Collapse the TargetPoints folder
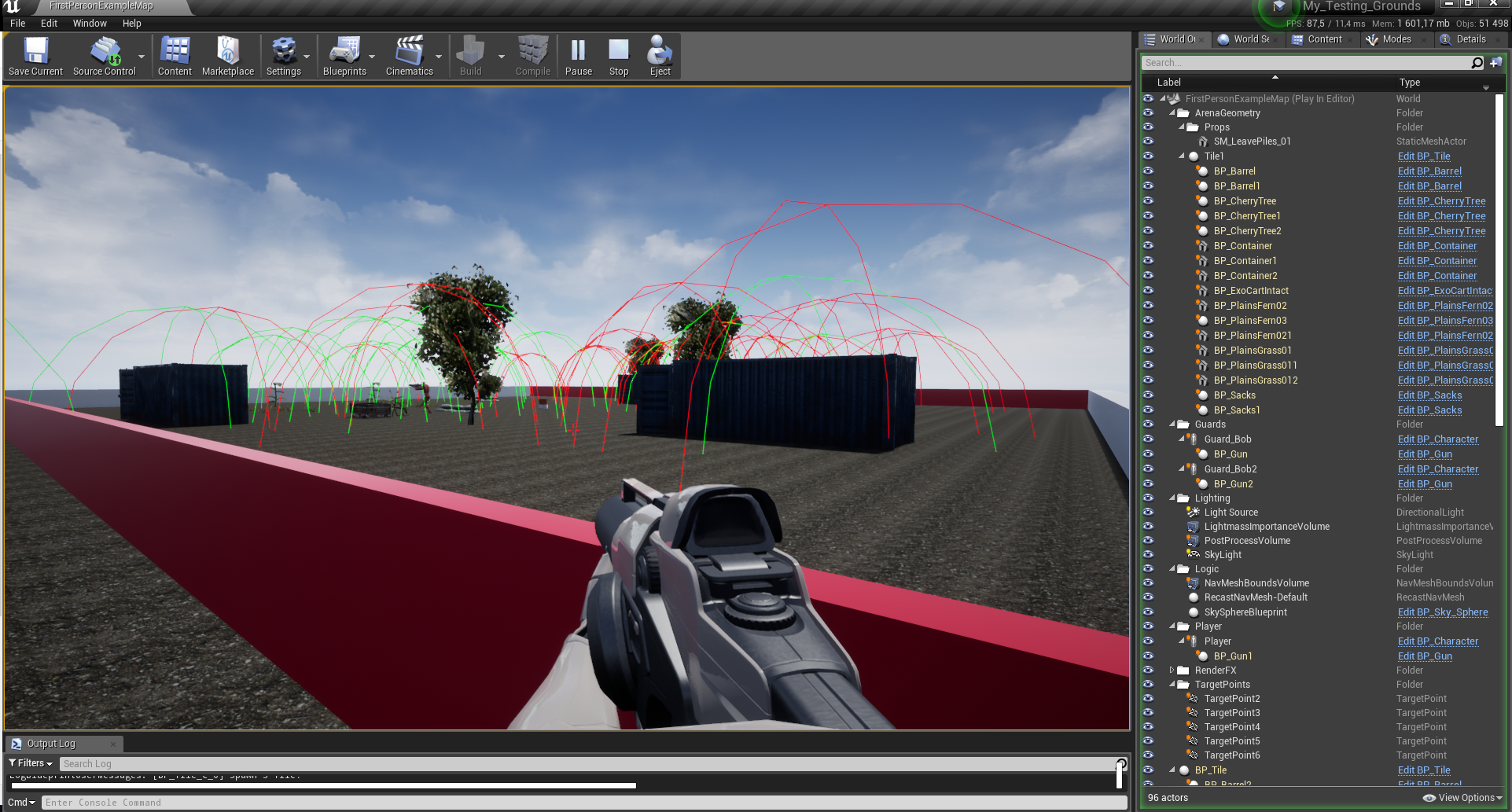 (x=1172, y=685)
